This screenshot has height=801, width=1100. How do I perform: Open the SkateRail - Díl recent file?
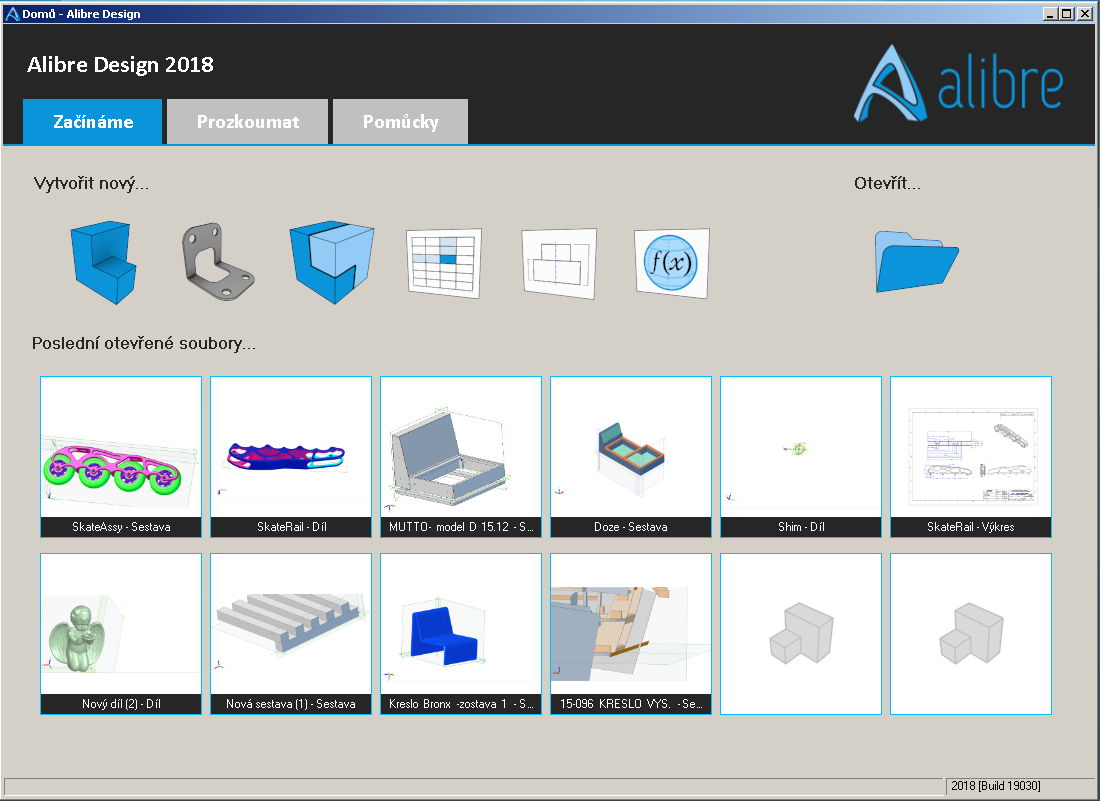pos(291,457)
